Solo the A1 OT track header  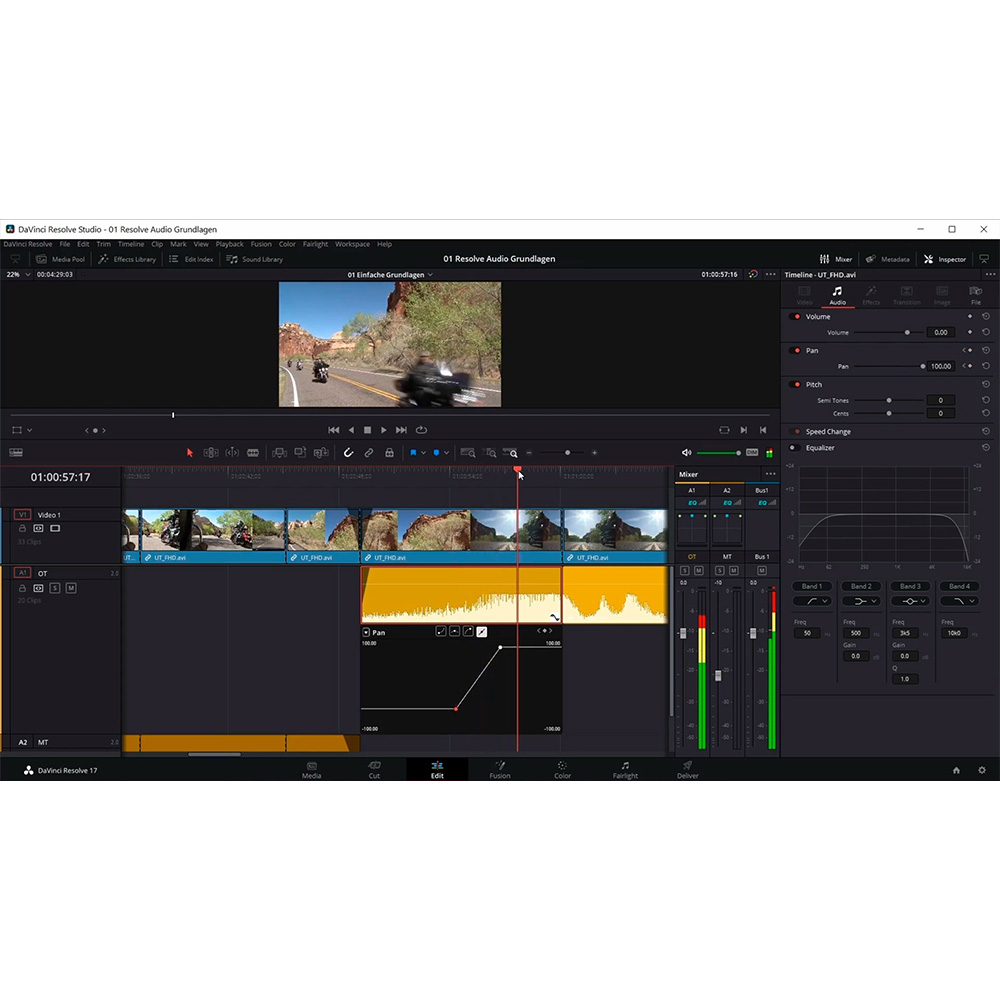(x=55, y=588)
